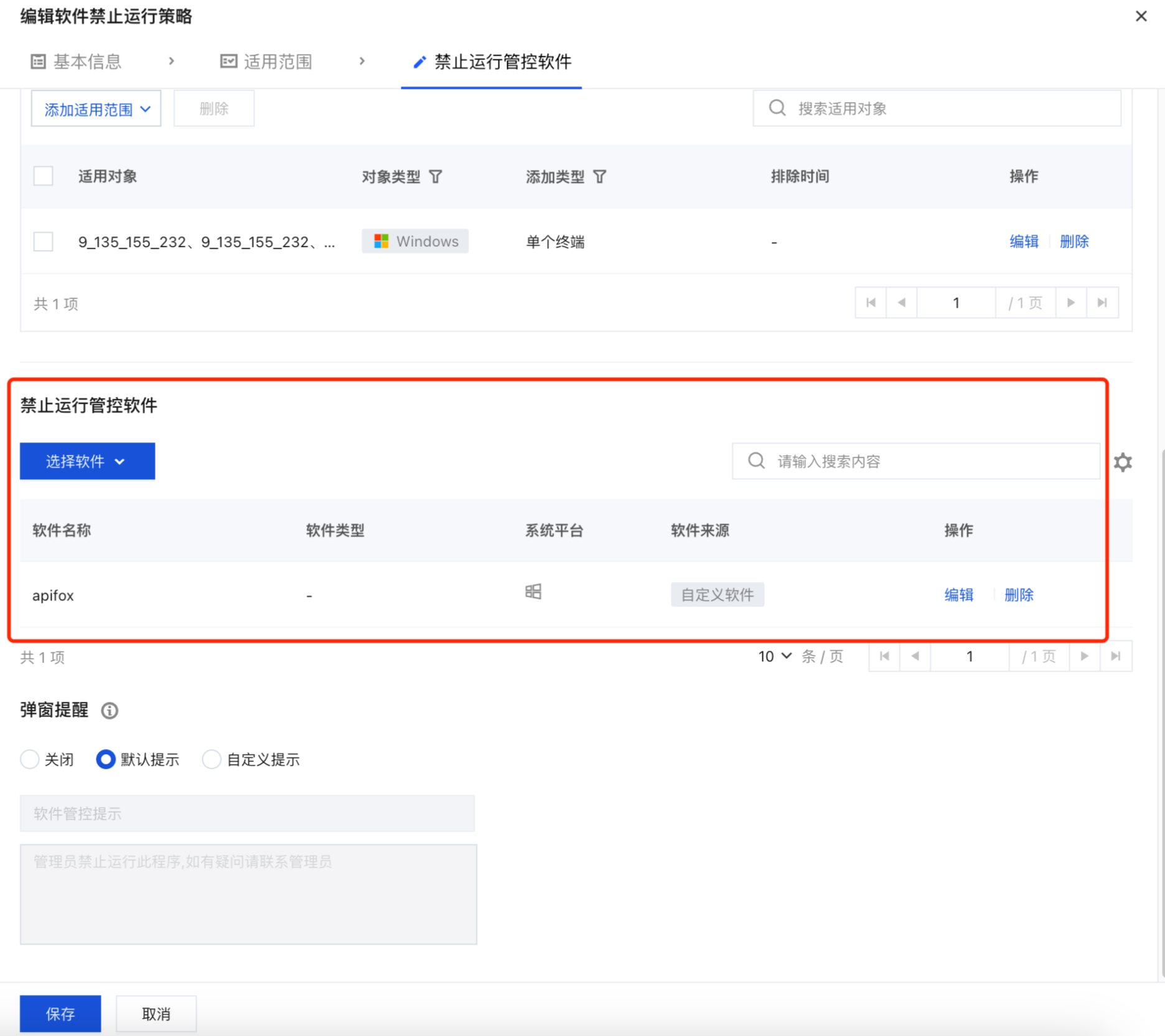Image resolution: width=1165 pixels, height=1036 pixels.
Task: Check the select-all box in 适用对象 header
Action: click(44, 176)
